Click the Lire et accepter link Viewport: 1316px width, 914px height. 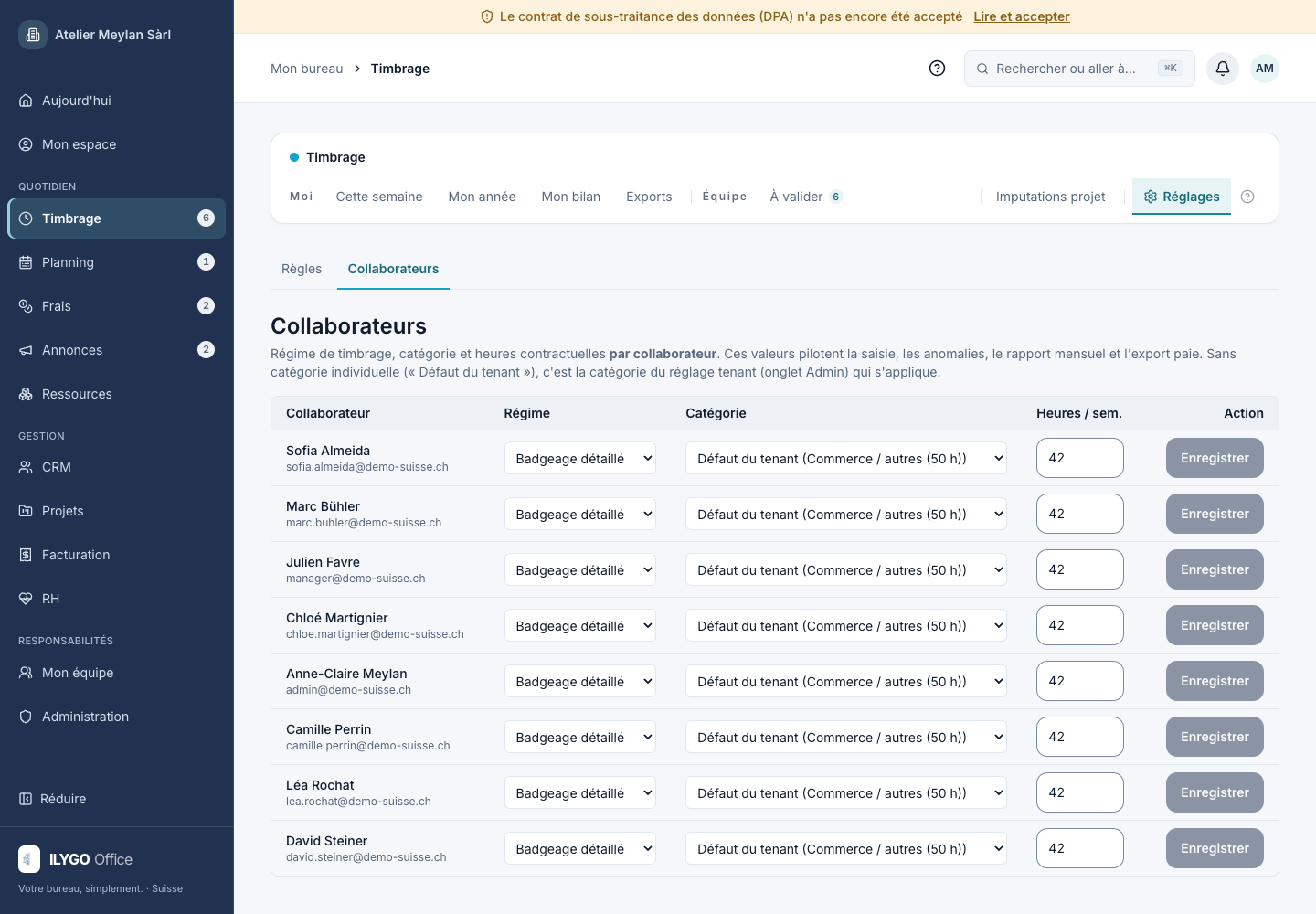point(1022,16)
